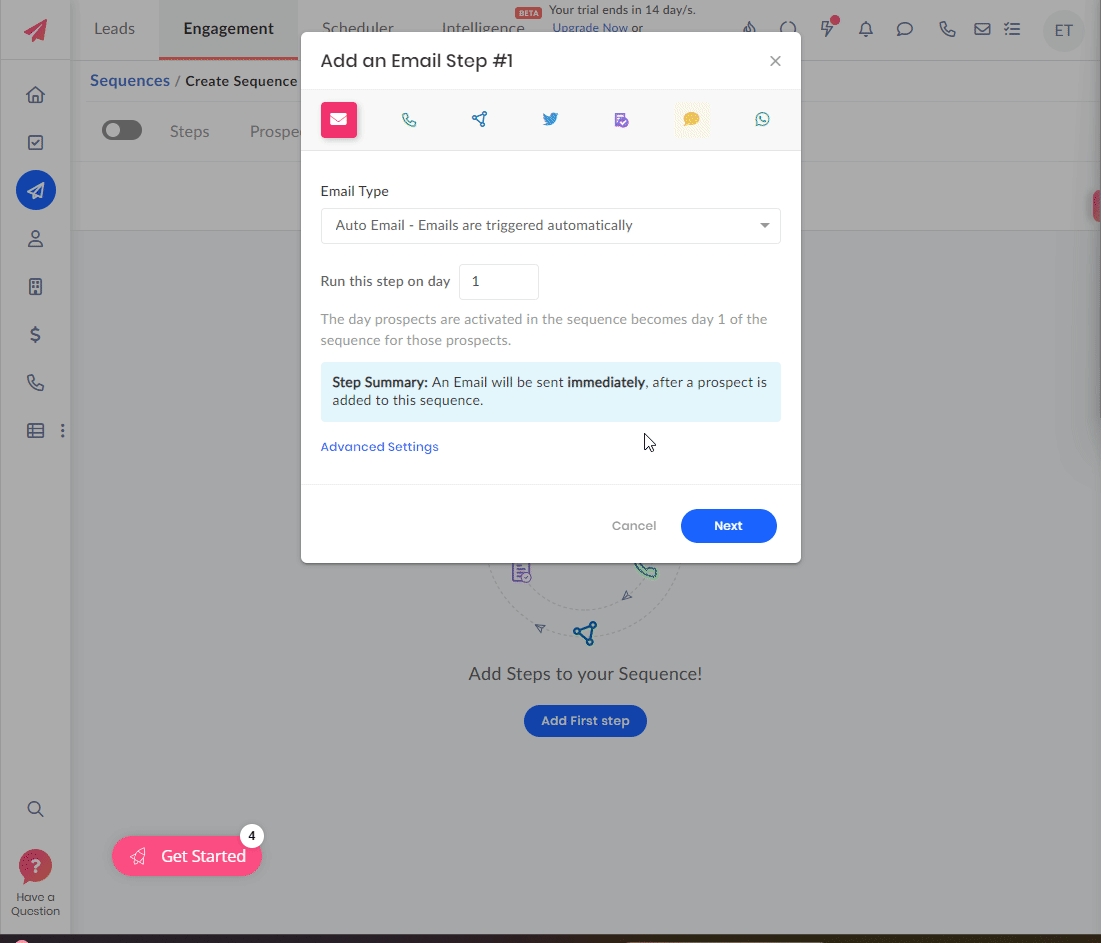Expand Advanced Settings
The height and width of the screenshot is (943, 1101).
coord(379,447)
